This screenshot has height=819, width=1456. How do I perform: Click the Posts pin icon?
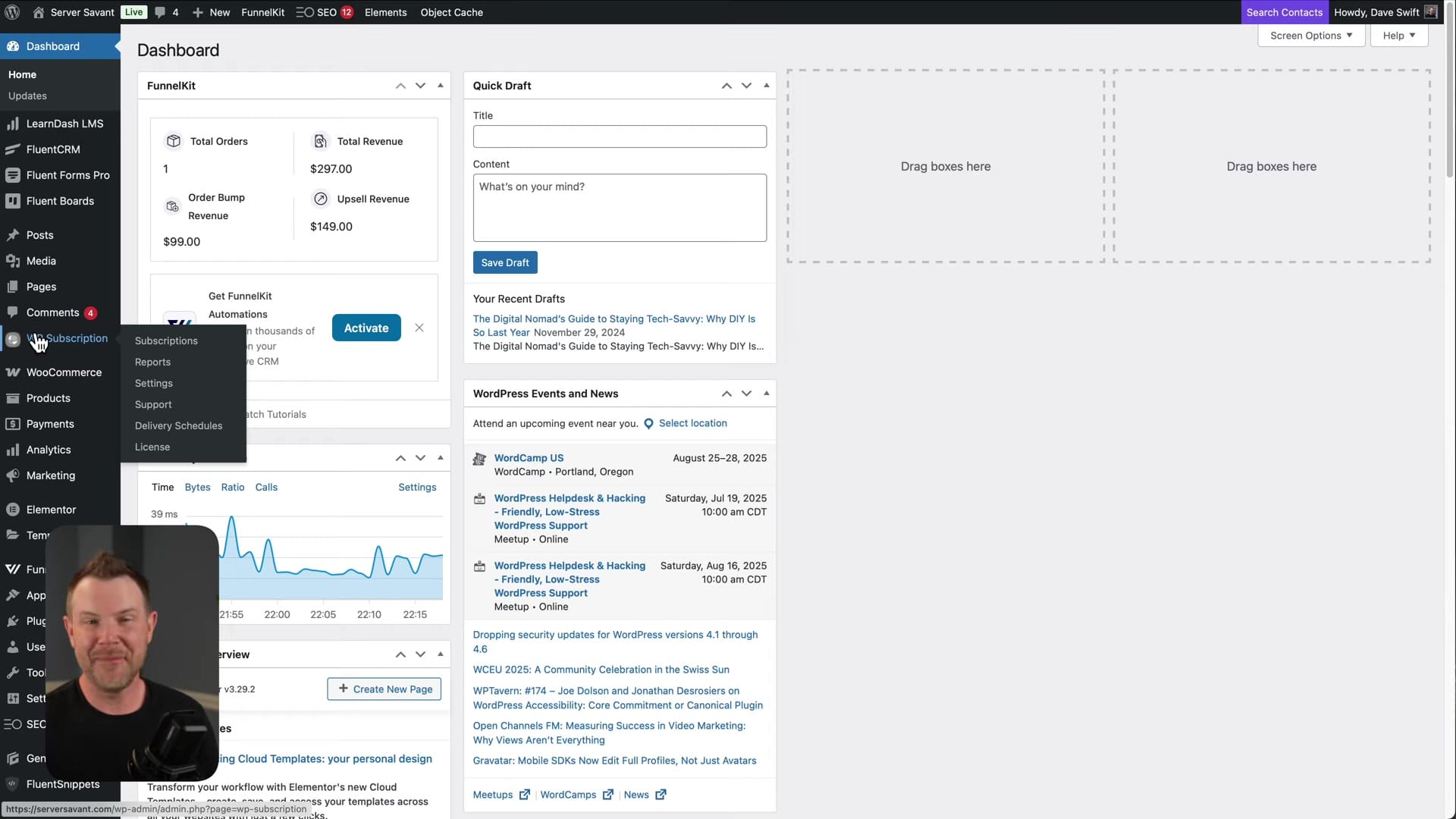pyautogui.click(x=12, y=235)
